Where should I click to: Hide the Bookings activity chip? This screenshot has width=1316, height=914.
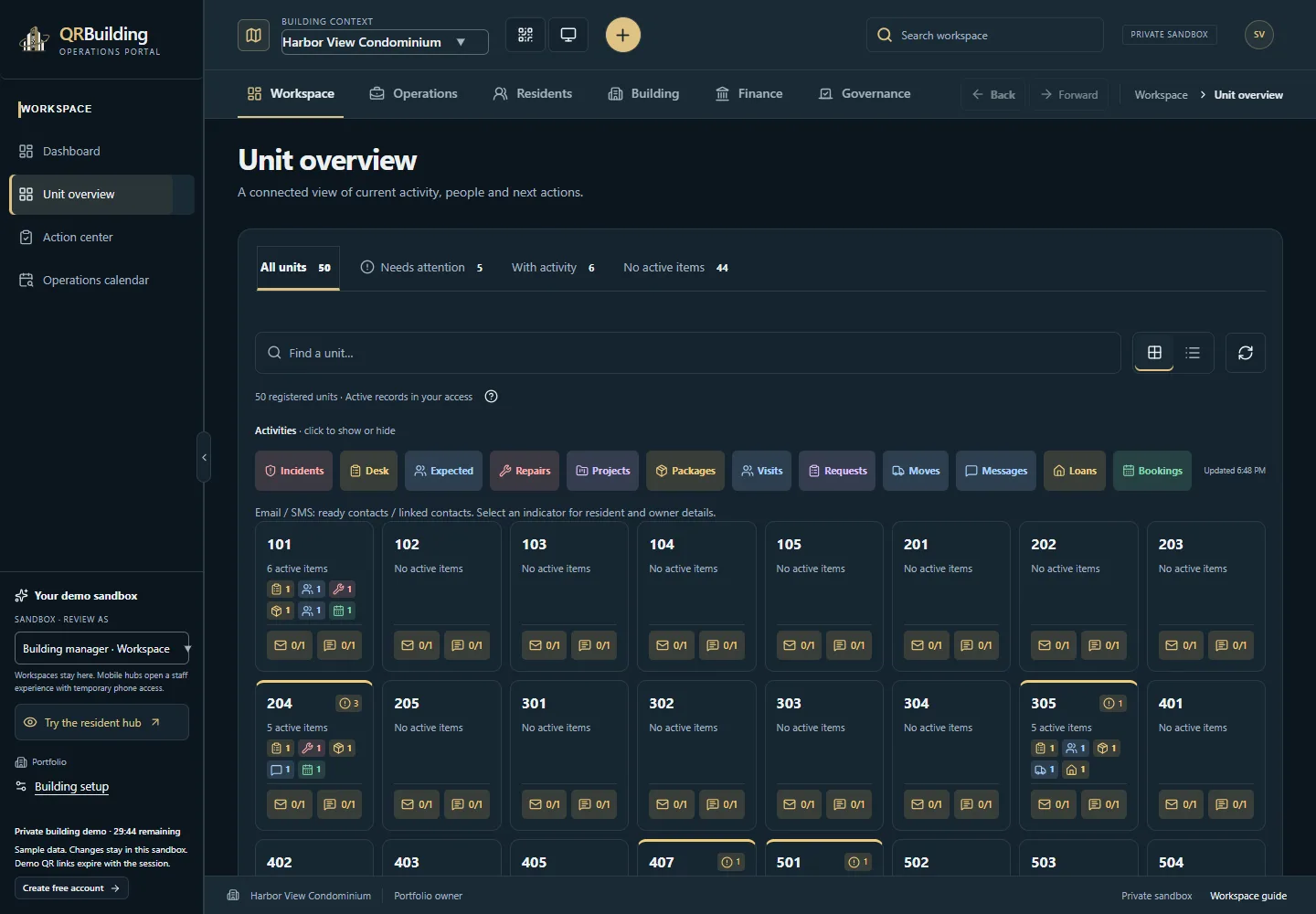pos(1152,471)
